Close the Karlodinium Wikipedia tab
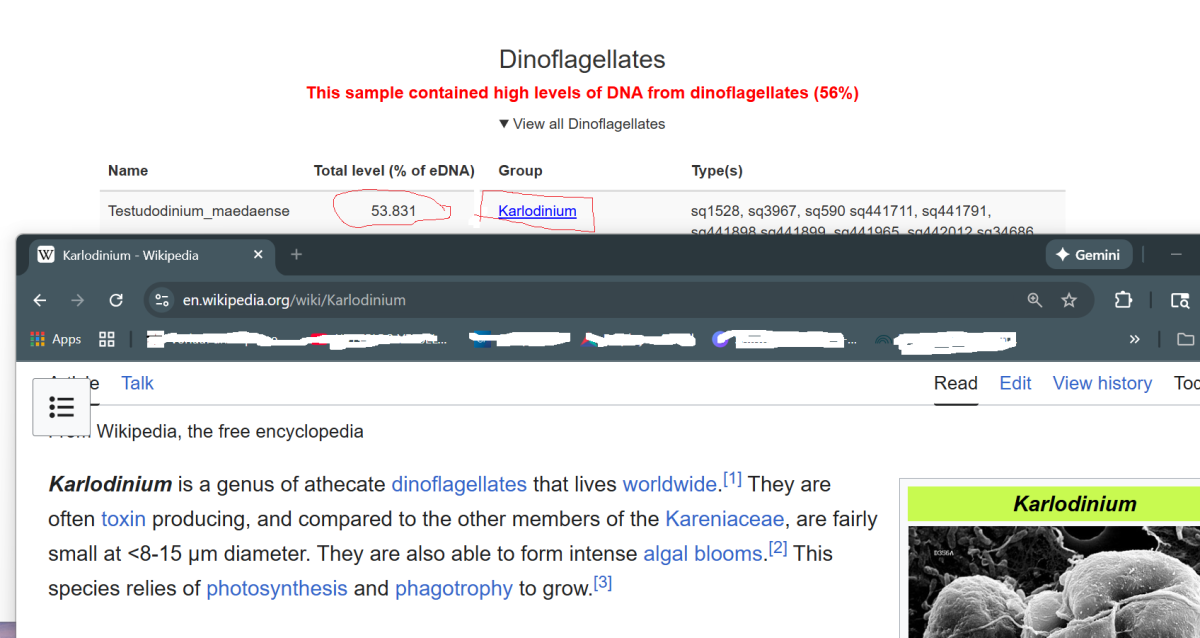Image resolution: width=1200 pixels, height=638 pixels. 258,255
